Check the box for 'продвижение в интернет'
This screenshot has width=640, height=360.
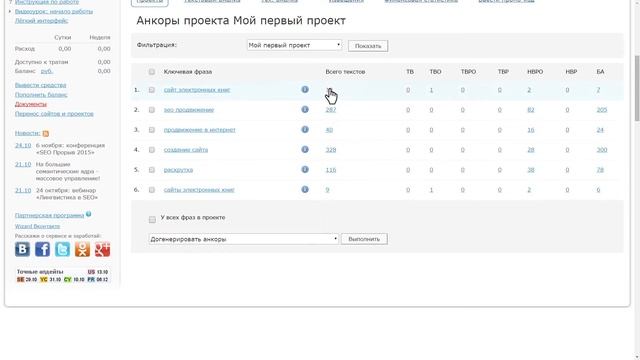[x=152, y=130]
